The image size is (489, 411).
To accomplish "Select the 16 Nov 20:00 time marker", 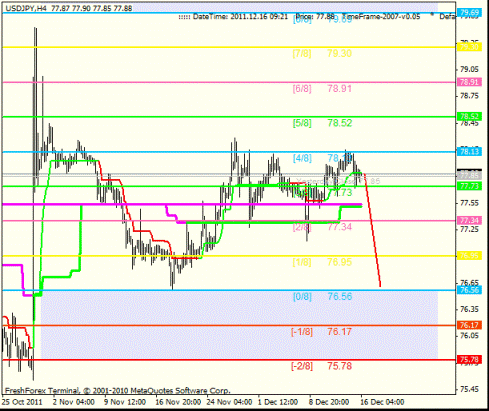I will click(178, 402).
